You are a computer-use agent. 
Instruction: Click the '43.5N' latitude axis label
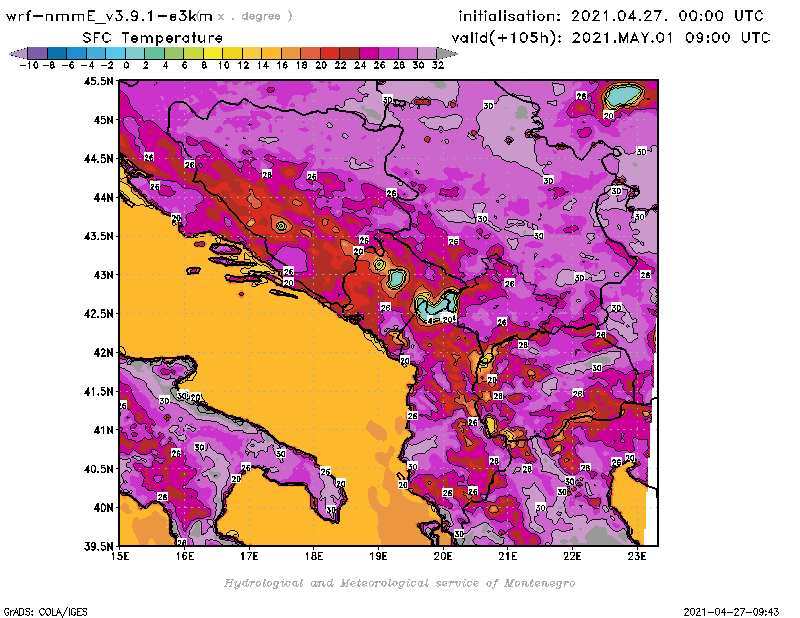(98, 236)
